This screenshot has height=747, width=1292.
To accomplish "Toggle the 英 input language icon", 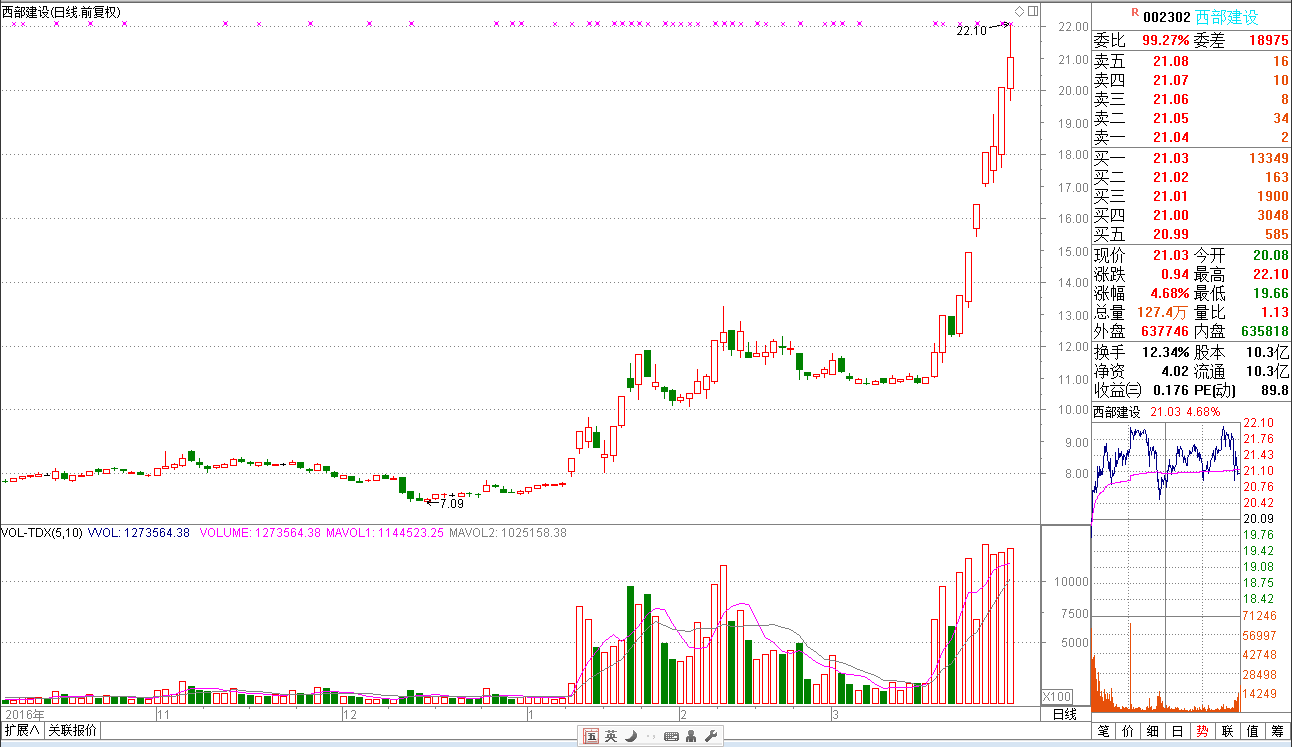I will click(611, 737).
